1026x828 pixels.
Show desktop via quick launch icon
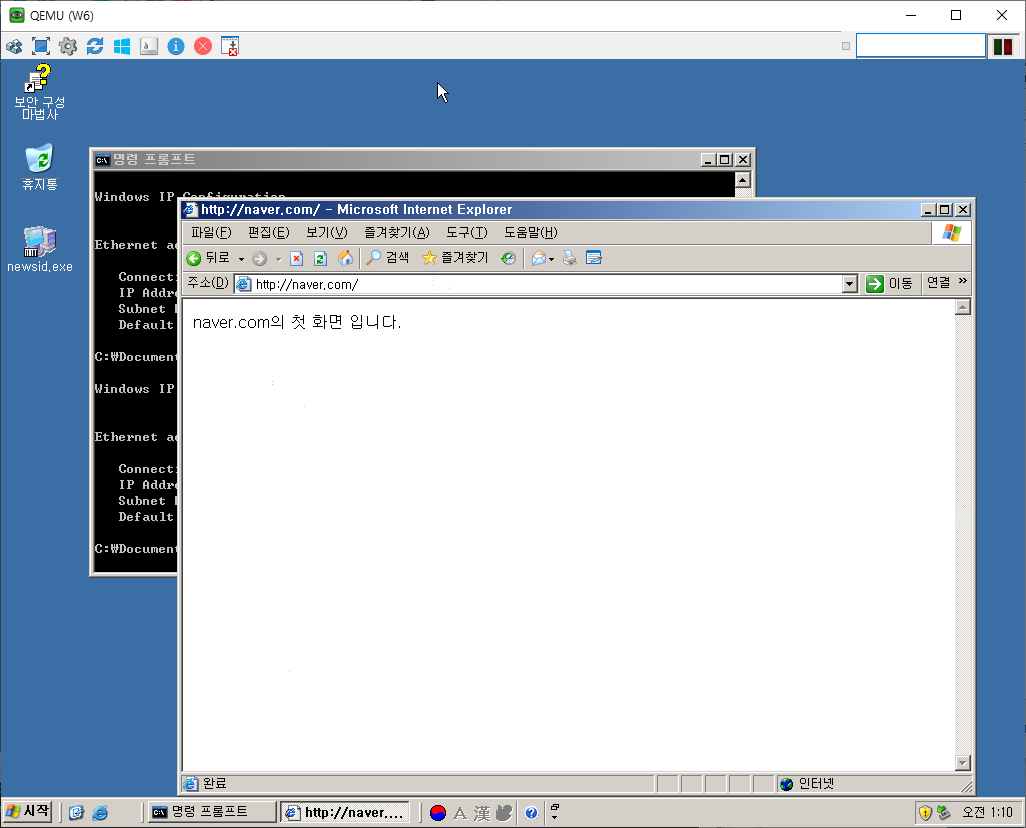pos(77,813)
